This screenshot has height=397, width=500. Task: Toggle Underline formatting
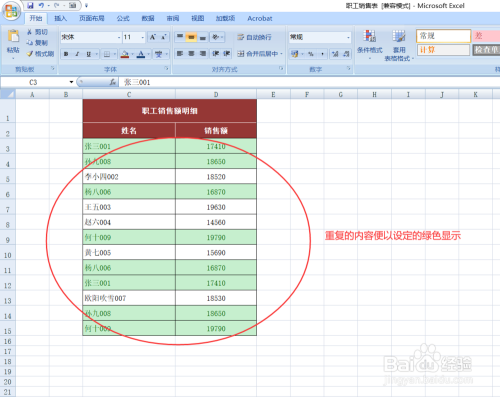pos(88,54)
